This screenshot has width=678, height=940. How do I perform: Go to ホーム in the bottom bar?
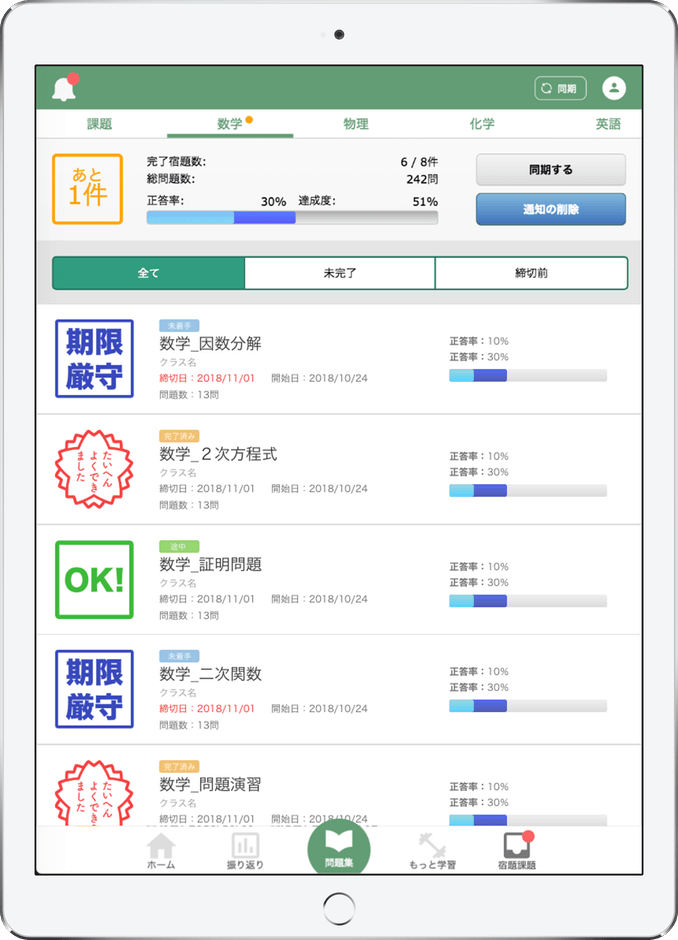(160, 850)
